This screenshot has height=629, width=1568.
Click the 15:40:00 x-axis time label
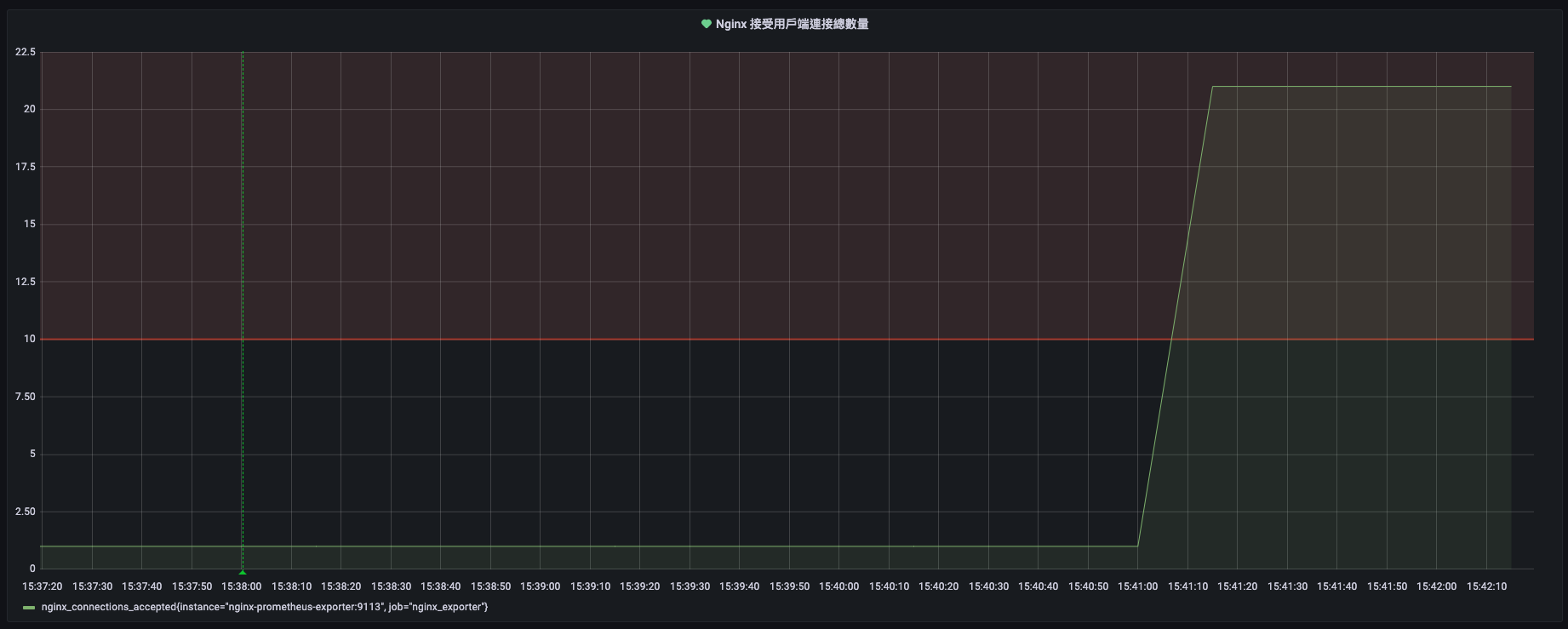tap(838, 586)
